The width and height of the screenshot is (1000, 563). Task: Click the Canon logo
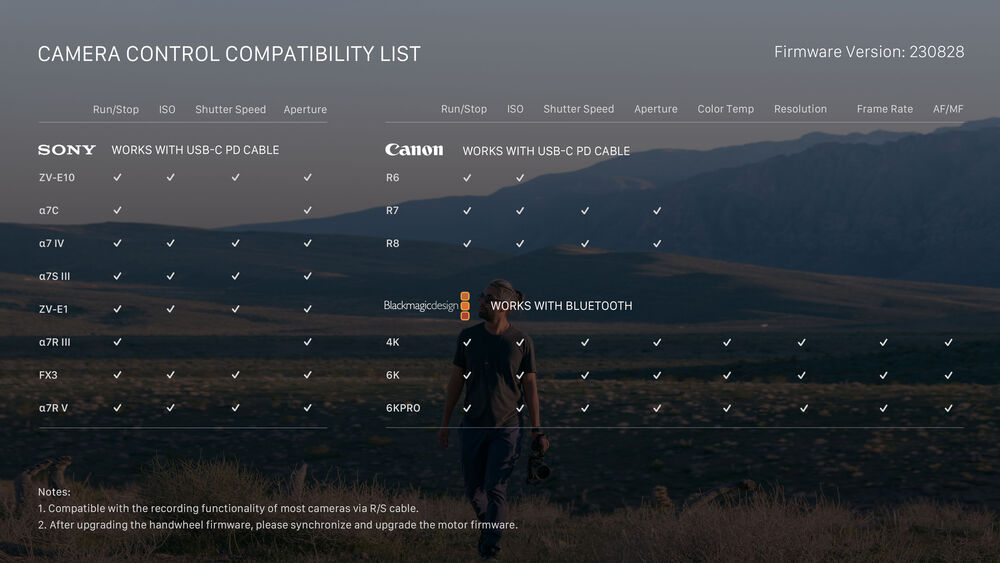point(414,150)
